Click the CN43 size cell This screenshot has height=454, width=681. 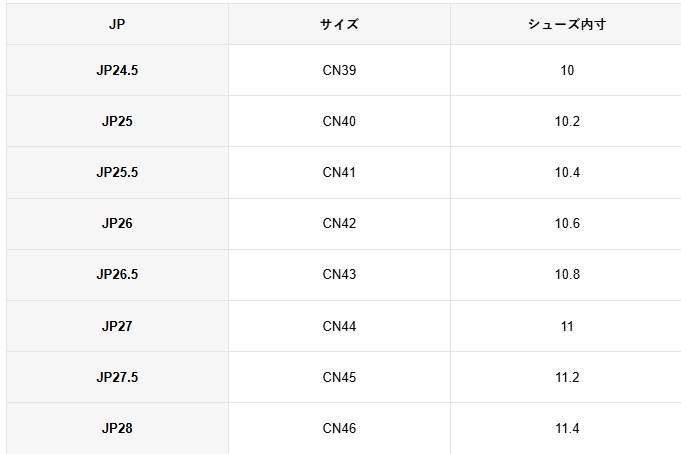pos(339,275)
